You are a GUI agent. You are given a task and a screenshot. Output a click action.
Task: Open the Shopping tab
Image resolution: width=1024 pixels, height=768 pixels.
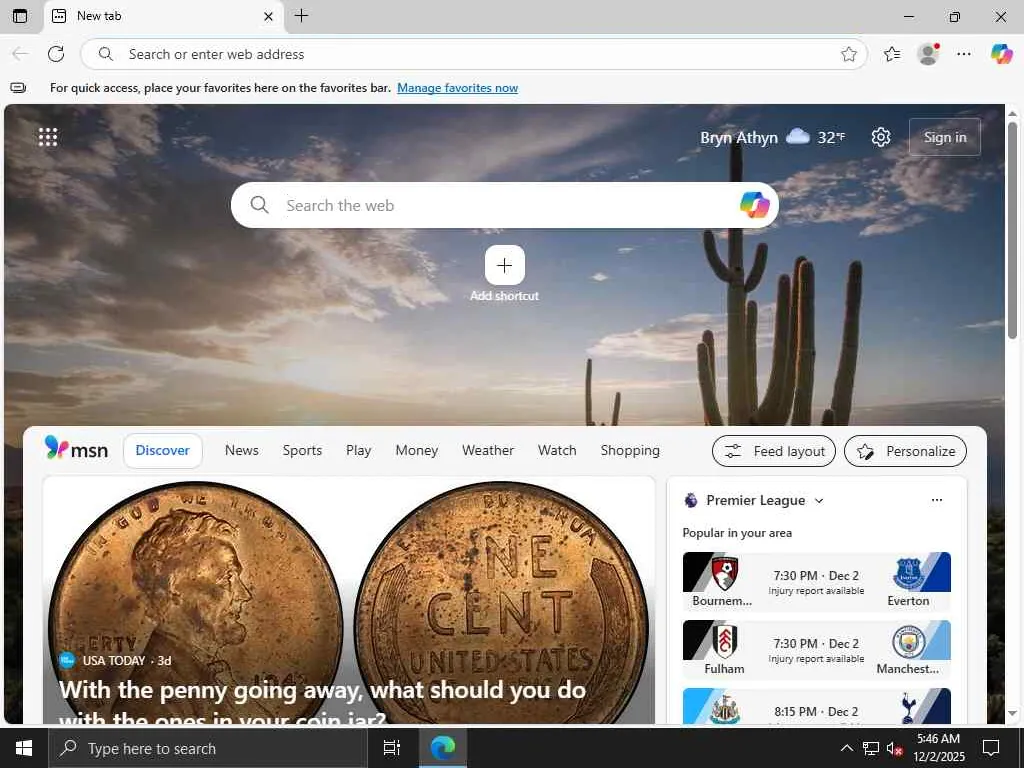click(x=630, y=451)
